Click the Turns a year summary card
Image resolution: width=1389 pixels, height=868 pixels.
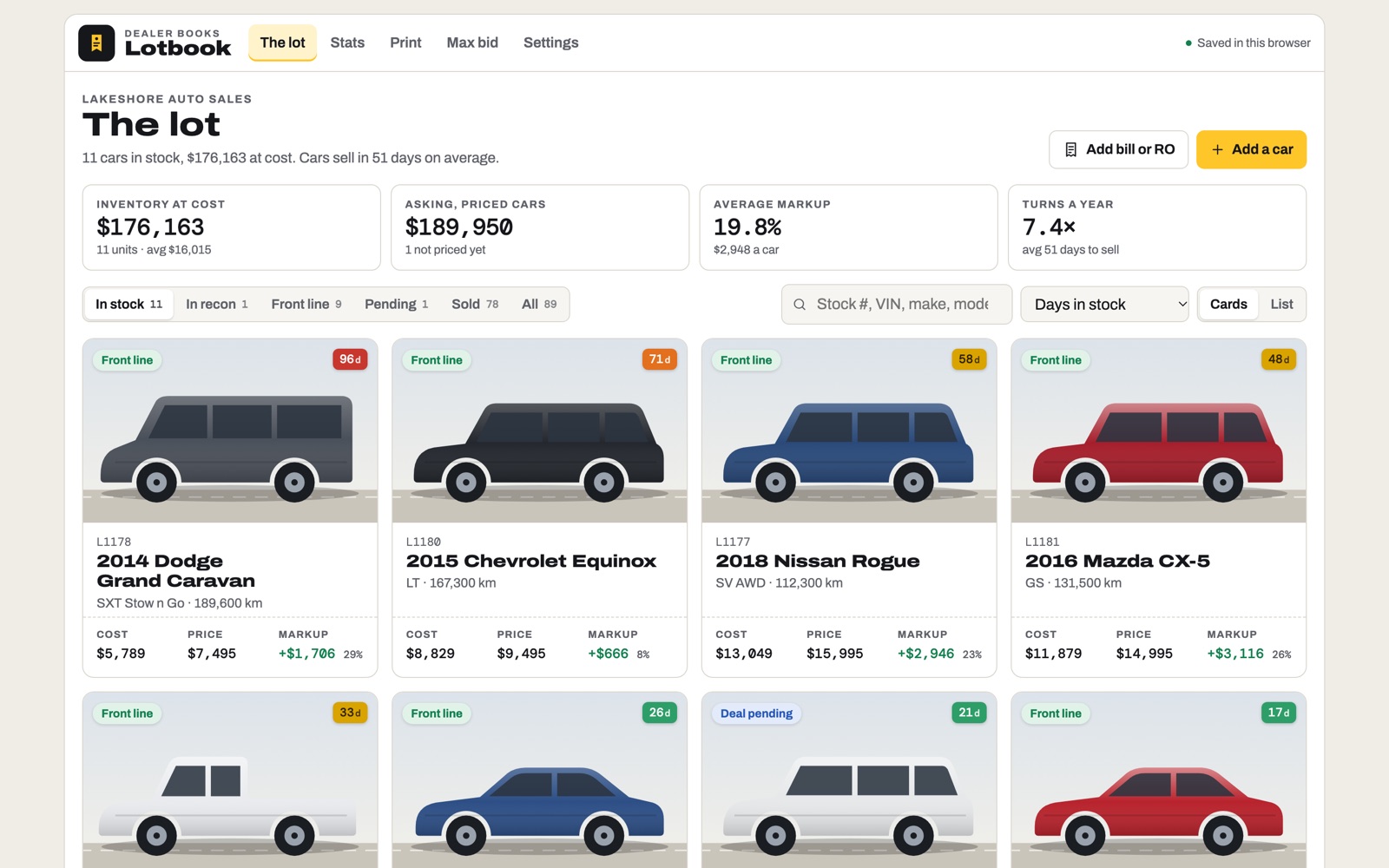[x=1157, y=227]
